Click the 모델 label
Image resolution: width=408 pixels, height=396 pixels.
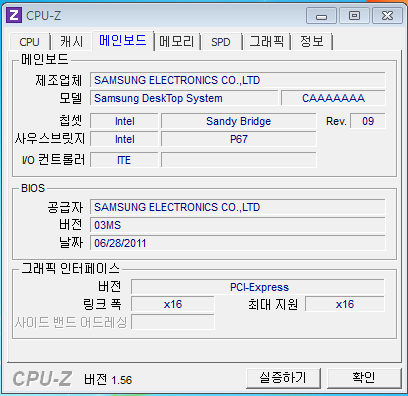click(x=70, y=98)
